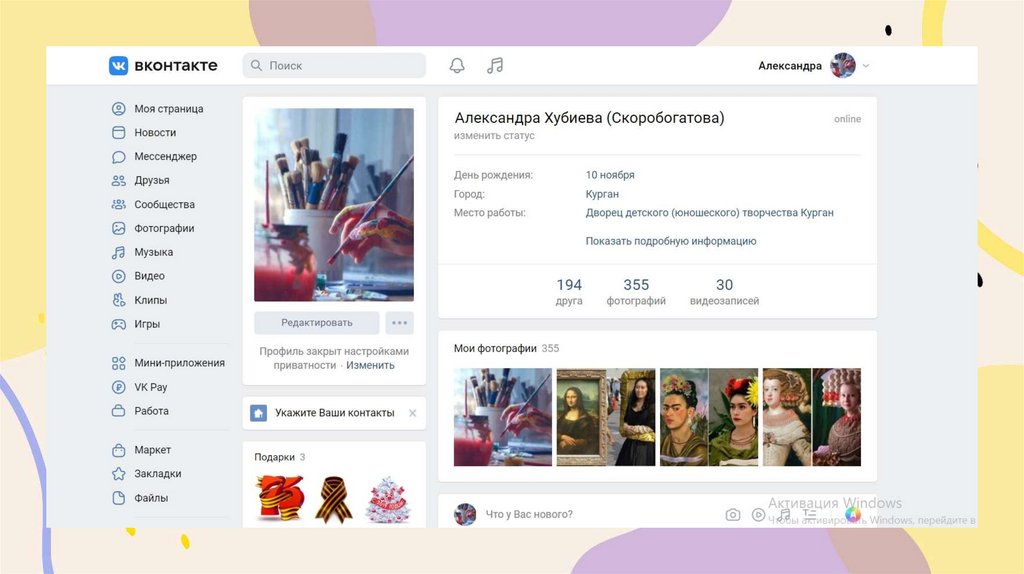The image size is (1024, 574).
Task: Click the Редактировать button
Action: pyautogui.click(x=317, y=323)
